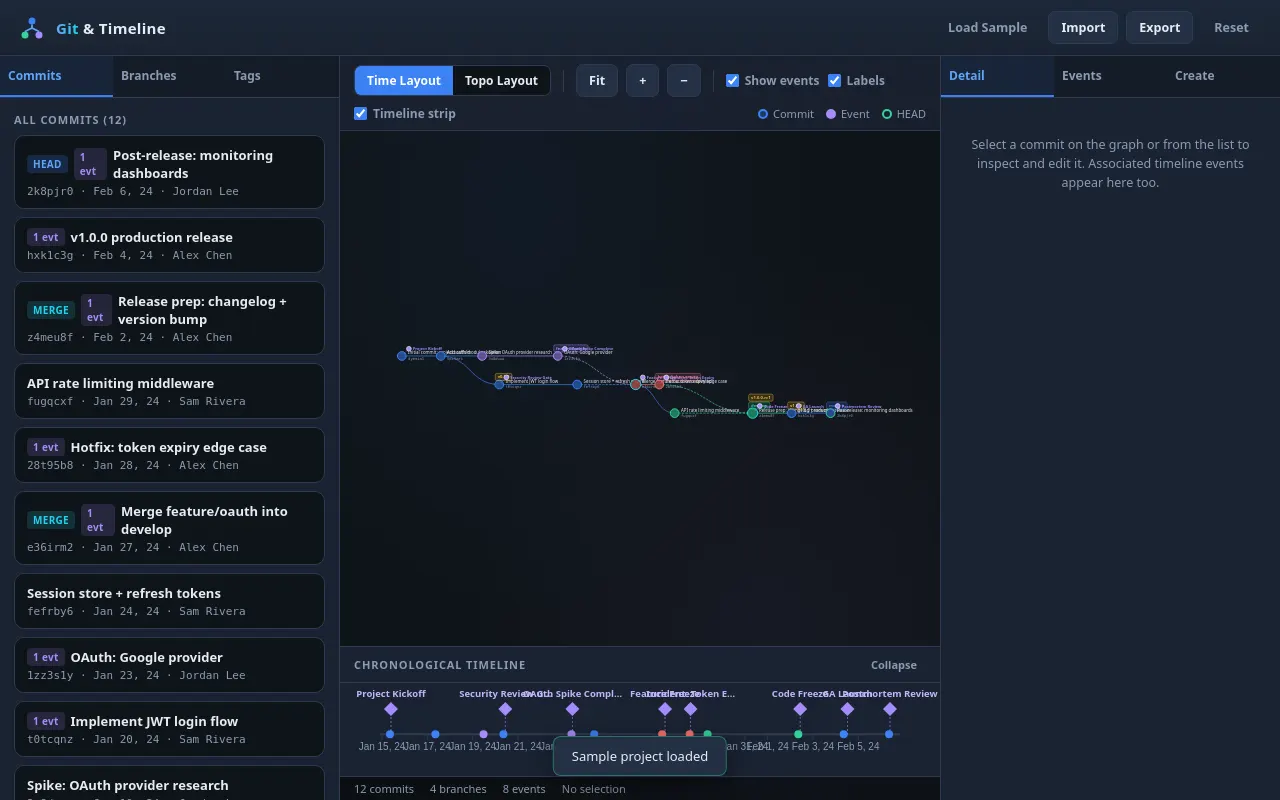Switch to Time Layout

(x=404, y=80)
